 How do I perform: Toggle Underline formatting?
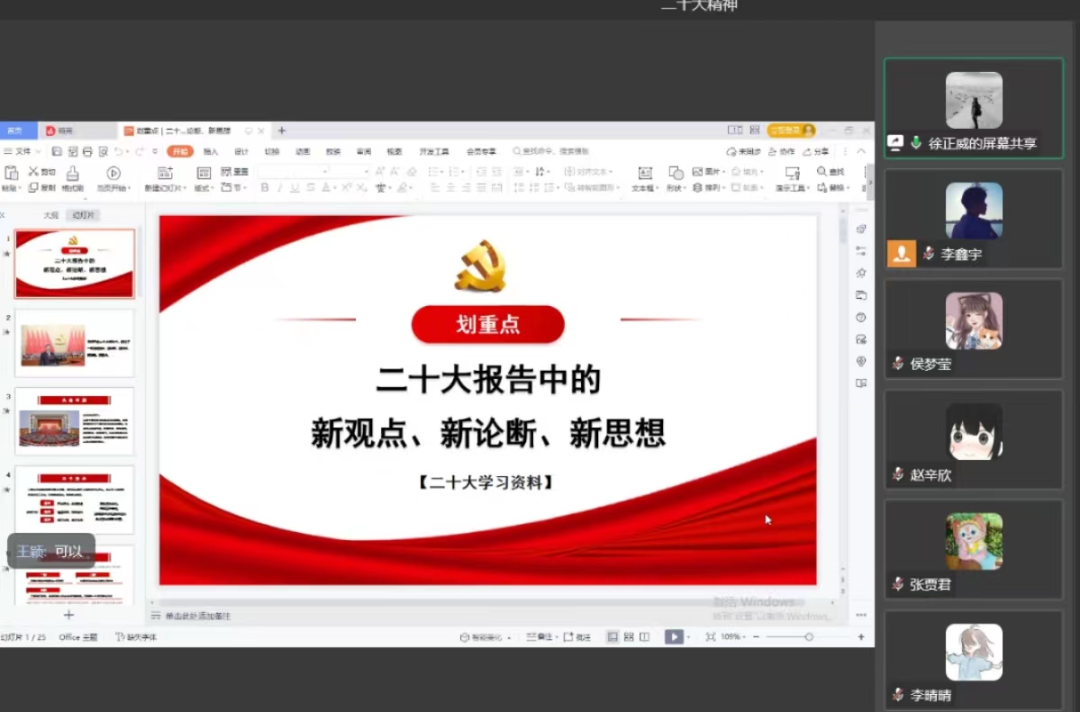click(295, 187)
